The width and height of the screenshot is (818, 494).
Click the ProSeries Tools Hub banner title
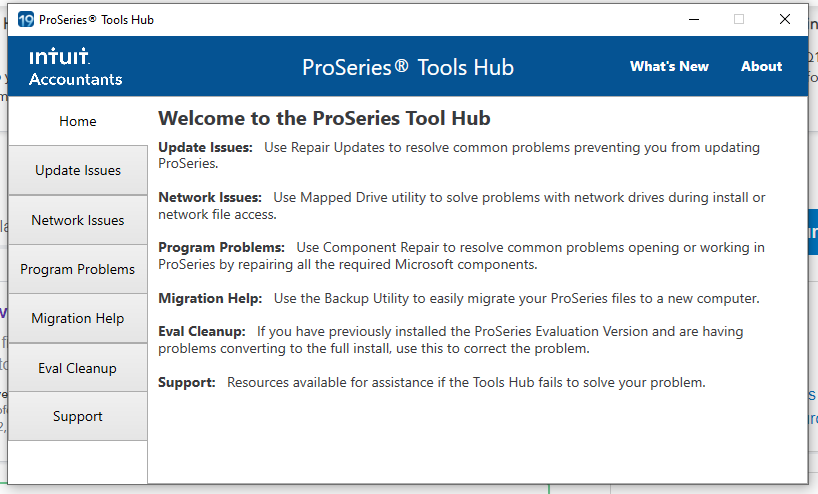pyautogui.click(x=408, y=68)
